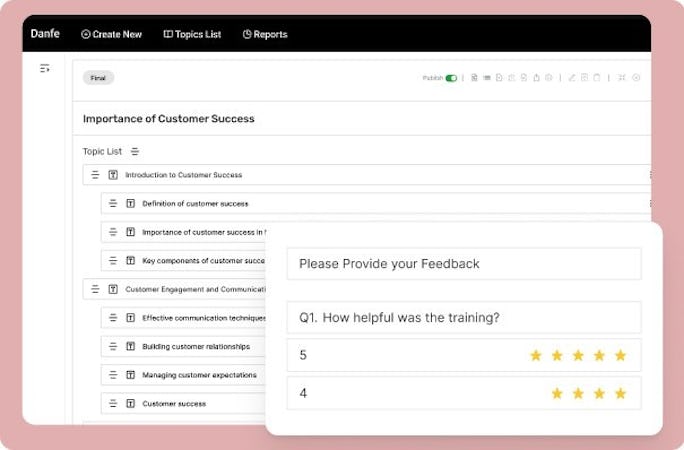Open the Create New menu

(111, 34)
